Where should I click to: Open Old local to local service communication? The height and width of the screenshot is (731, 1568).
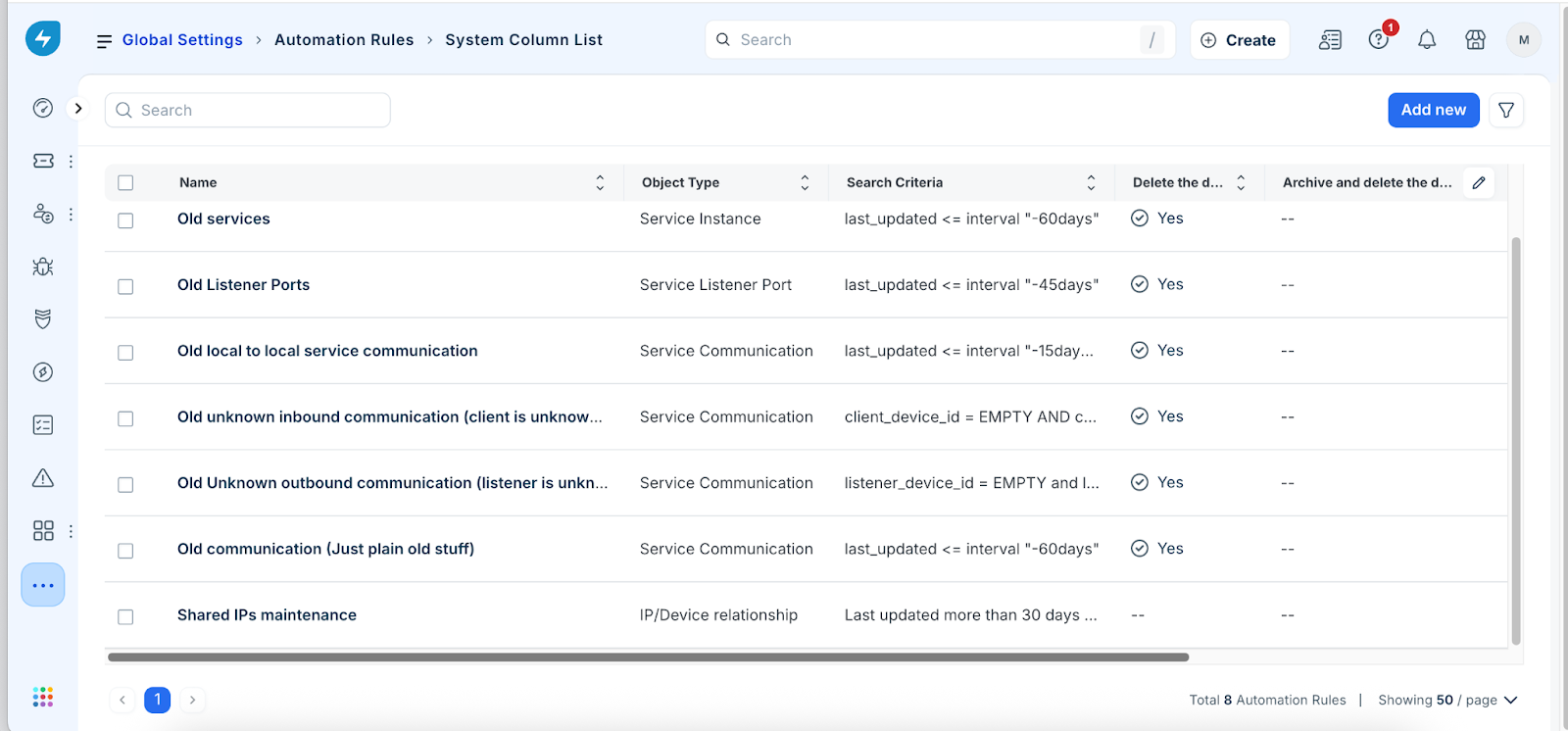pyautogui.click(x=327, y=351)
